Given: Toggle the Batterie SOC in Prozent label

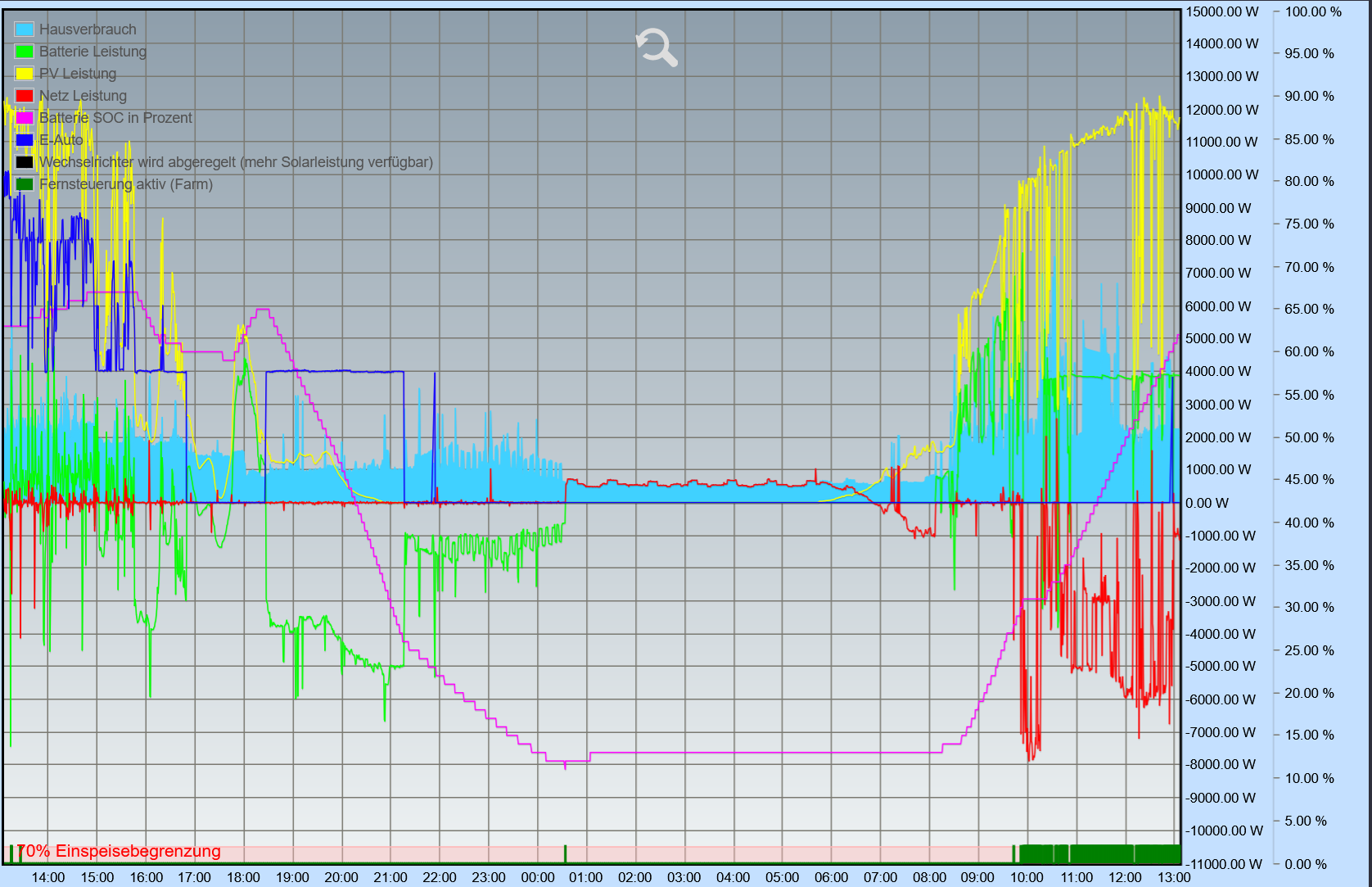Looking at the screenshot, I should point(115,118).
